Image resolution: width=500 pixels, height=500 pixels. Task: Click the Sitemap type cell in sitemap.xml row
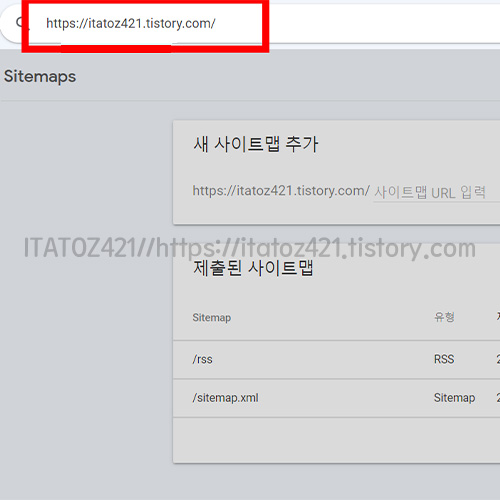(x=454, y=398)
